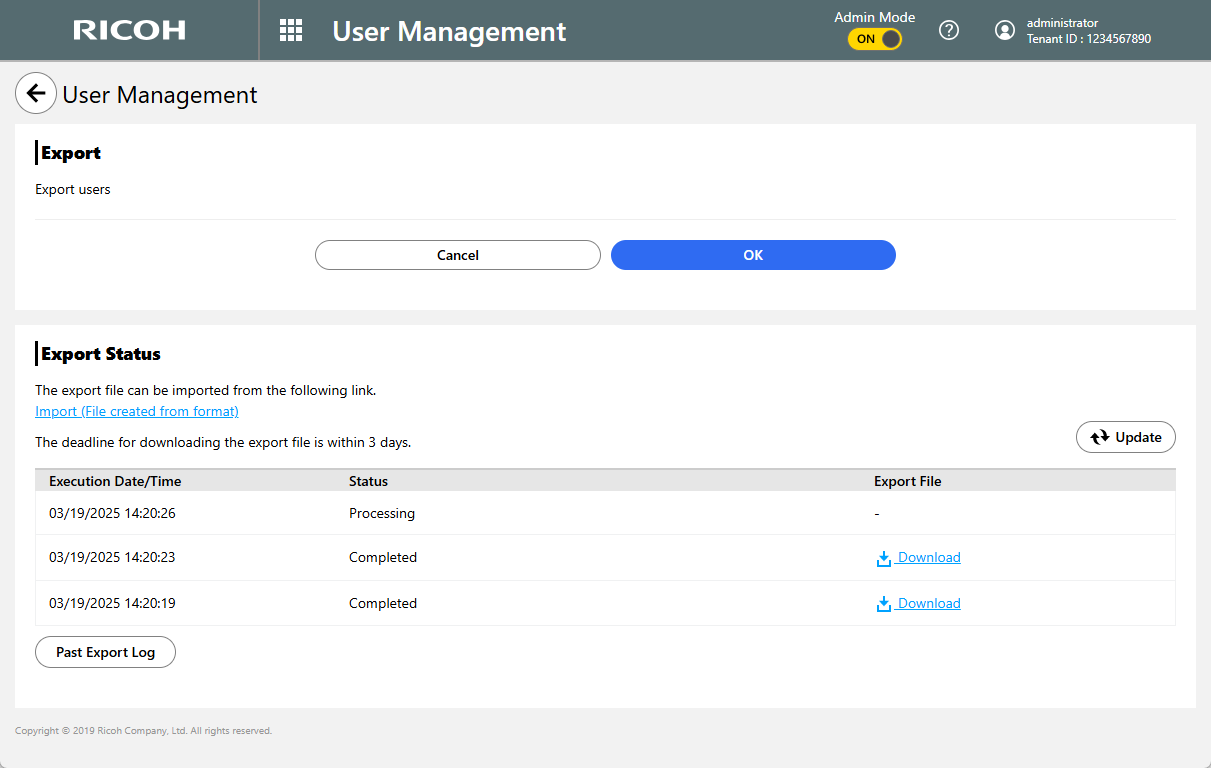Click the Export File column header
Image resolution: width=1211 pixels, height=768 pixels.
[907, 481]
